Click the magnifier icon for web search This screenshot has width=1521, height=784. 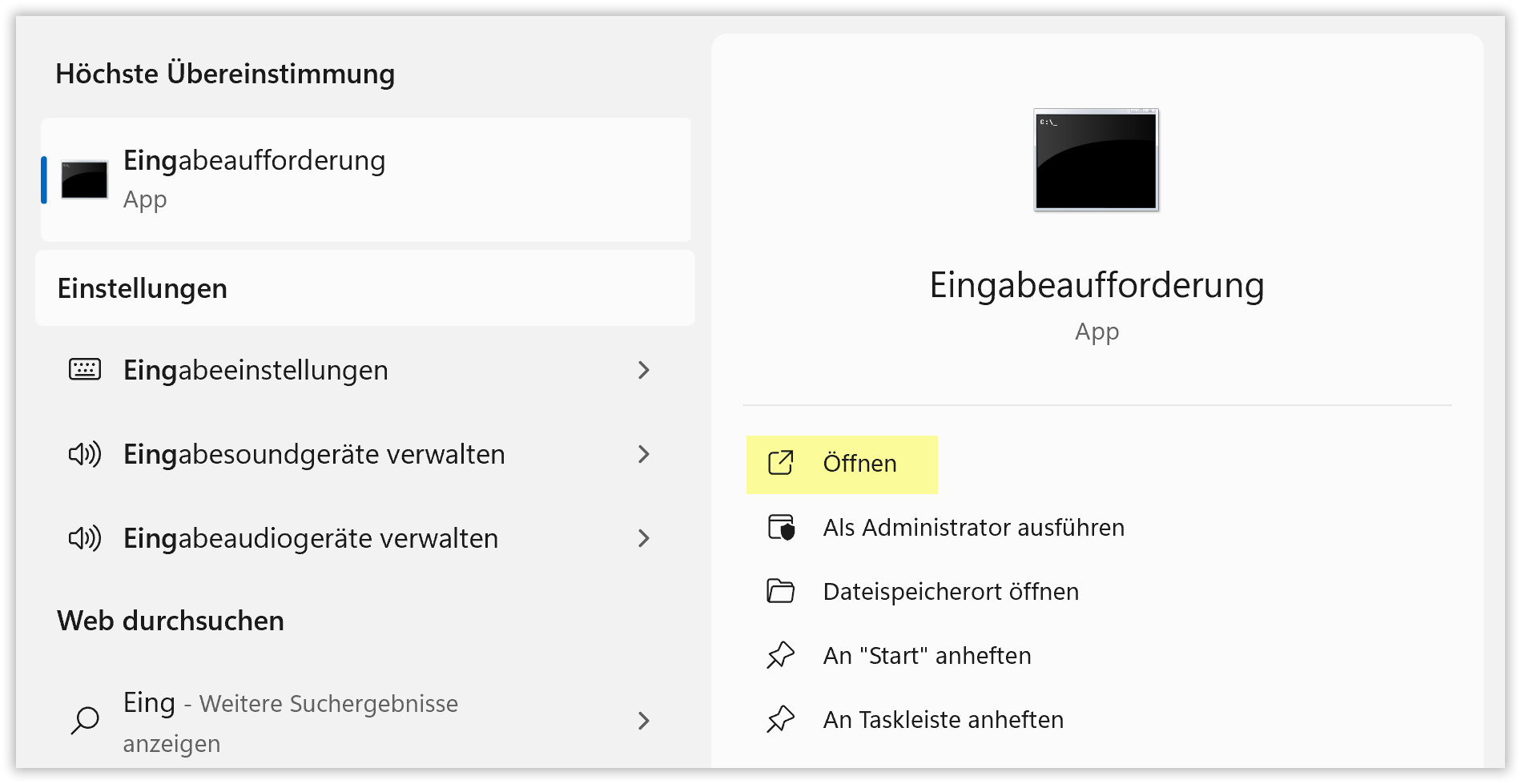coord(85,720)
